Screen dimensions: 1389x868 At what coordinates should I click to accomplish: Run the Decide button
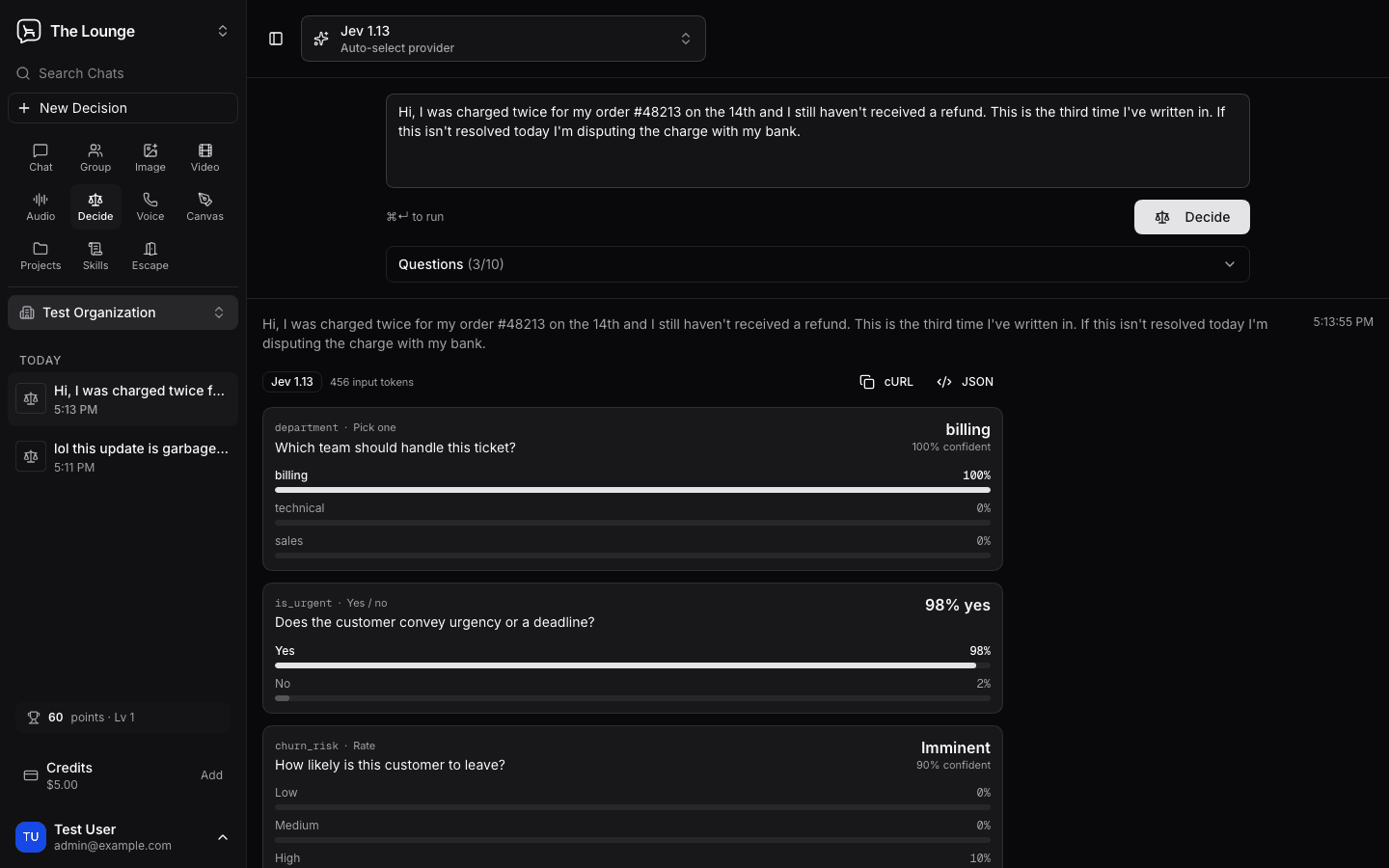tap(1192, 217)
